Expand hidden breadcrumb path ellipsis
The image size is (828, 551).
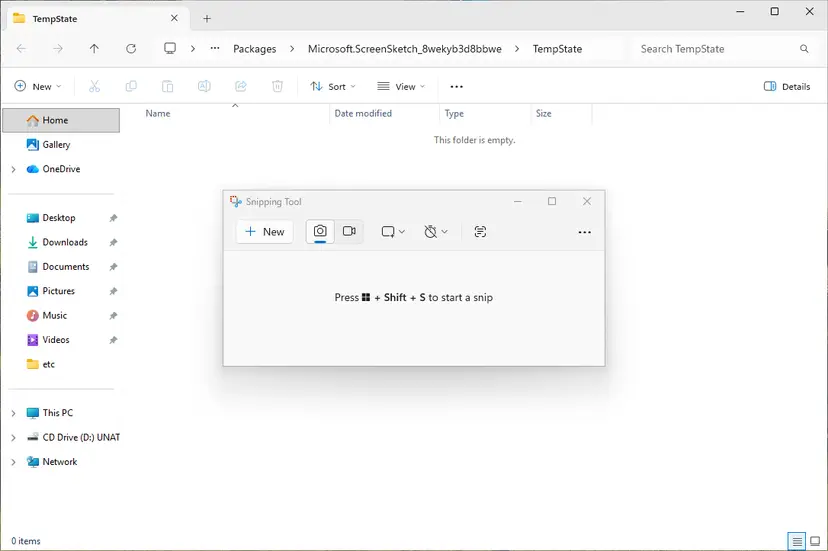point(215,48)
